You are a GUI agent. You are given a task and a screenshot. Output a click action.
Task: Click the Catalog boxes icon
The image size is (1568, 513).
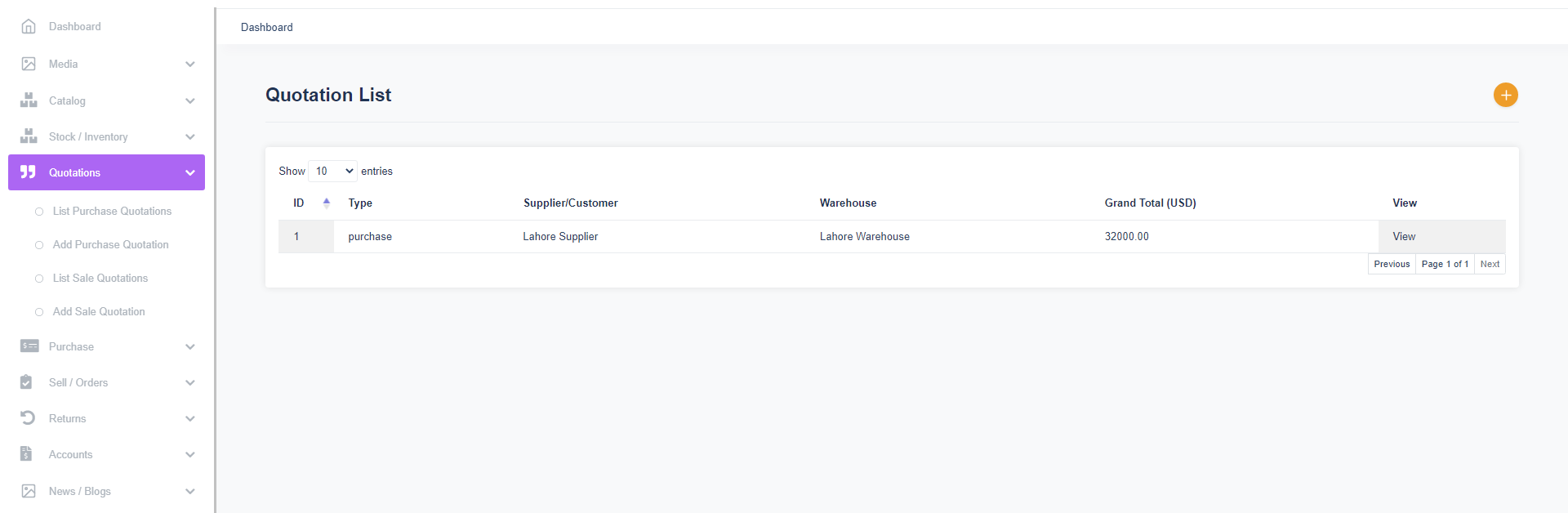click(x=29, y=100)
